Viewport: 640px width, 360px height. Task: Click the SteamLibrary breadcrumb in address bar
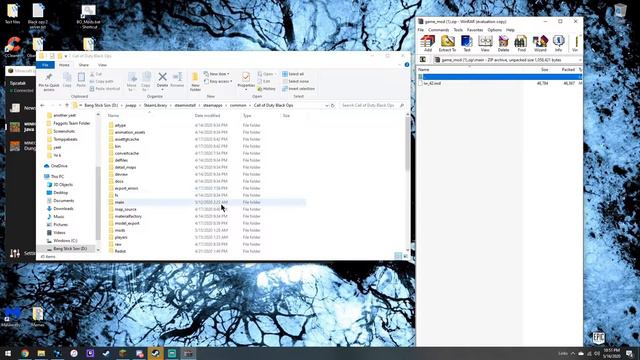click(156, 105)
